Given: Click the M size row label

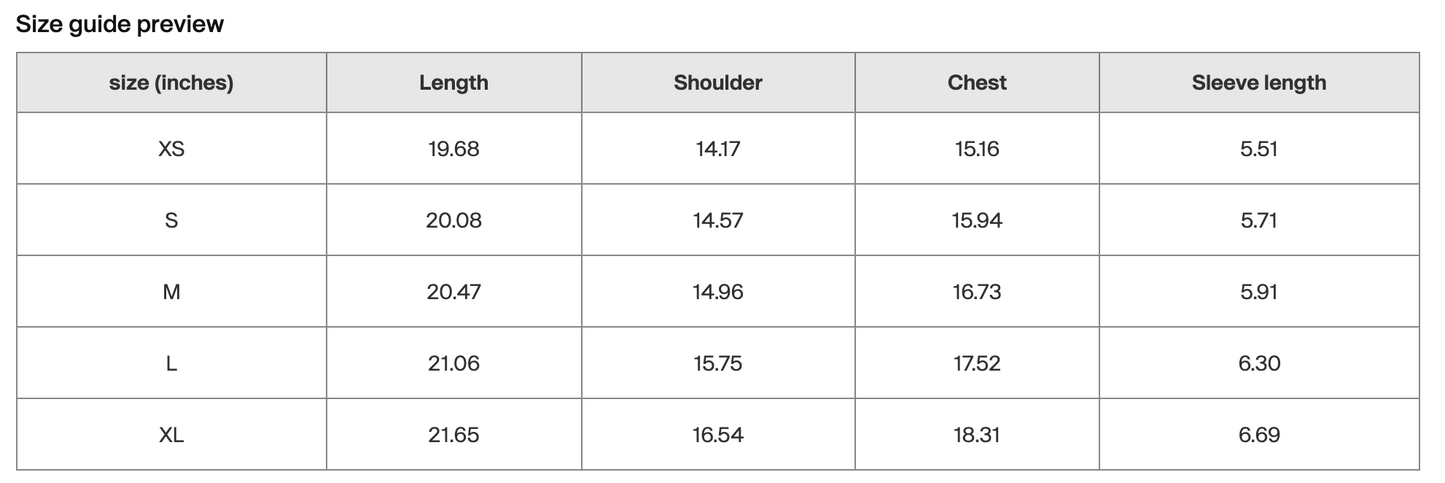Looking at the screenshot, I should coord(171,292).
